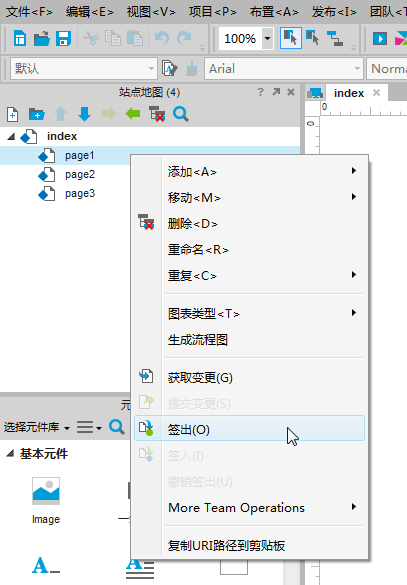This screenshot has width=407, height=585.
Task: Choose 生成流程图 from context menu
Action: click(249, 340)
